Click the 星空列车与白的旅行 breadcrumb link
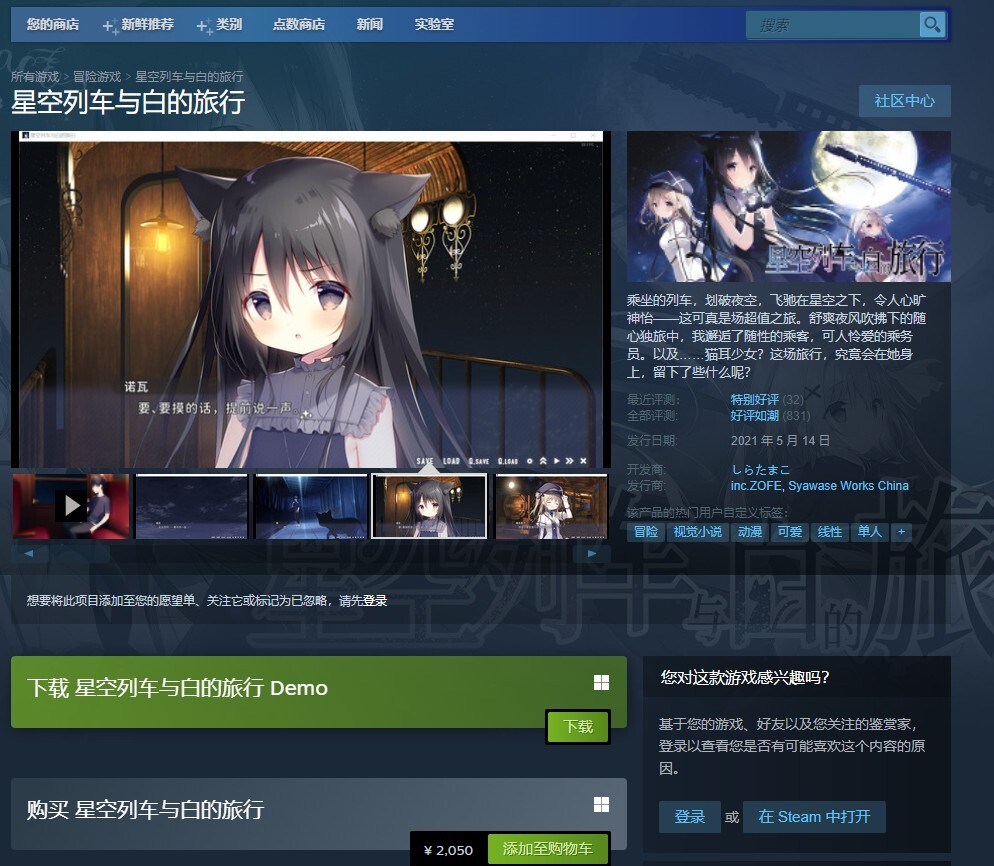Screen dimensions: 994x866 coord(189,77)
